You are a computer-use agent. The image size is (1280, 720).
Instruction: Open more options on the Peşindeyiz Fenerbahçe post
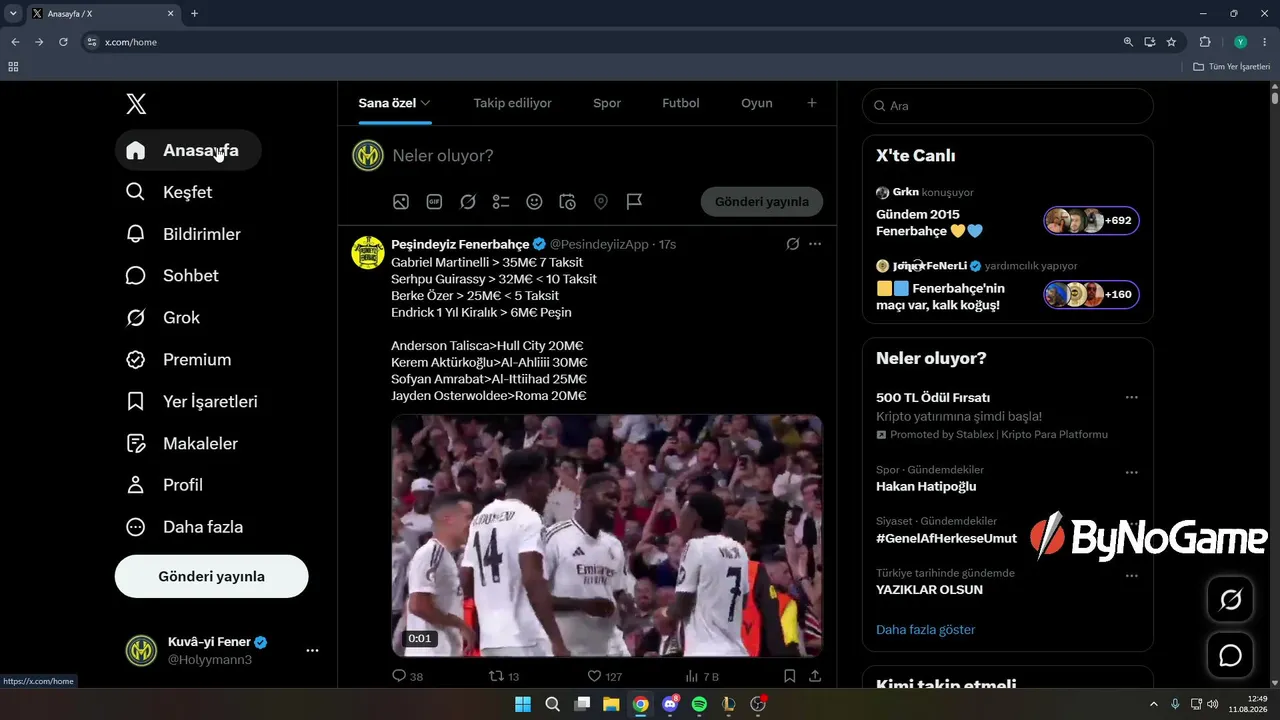[815, 244]
